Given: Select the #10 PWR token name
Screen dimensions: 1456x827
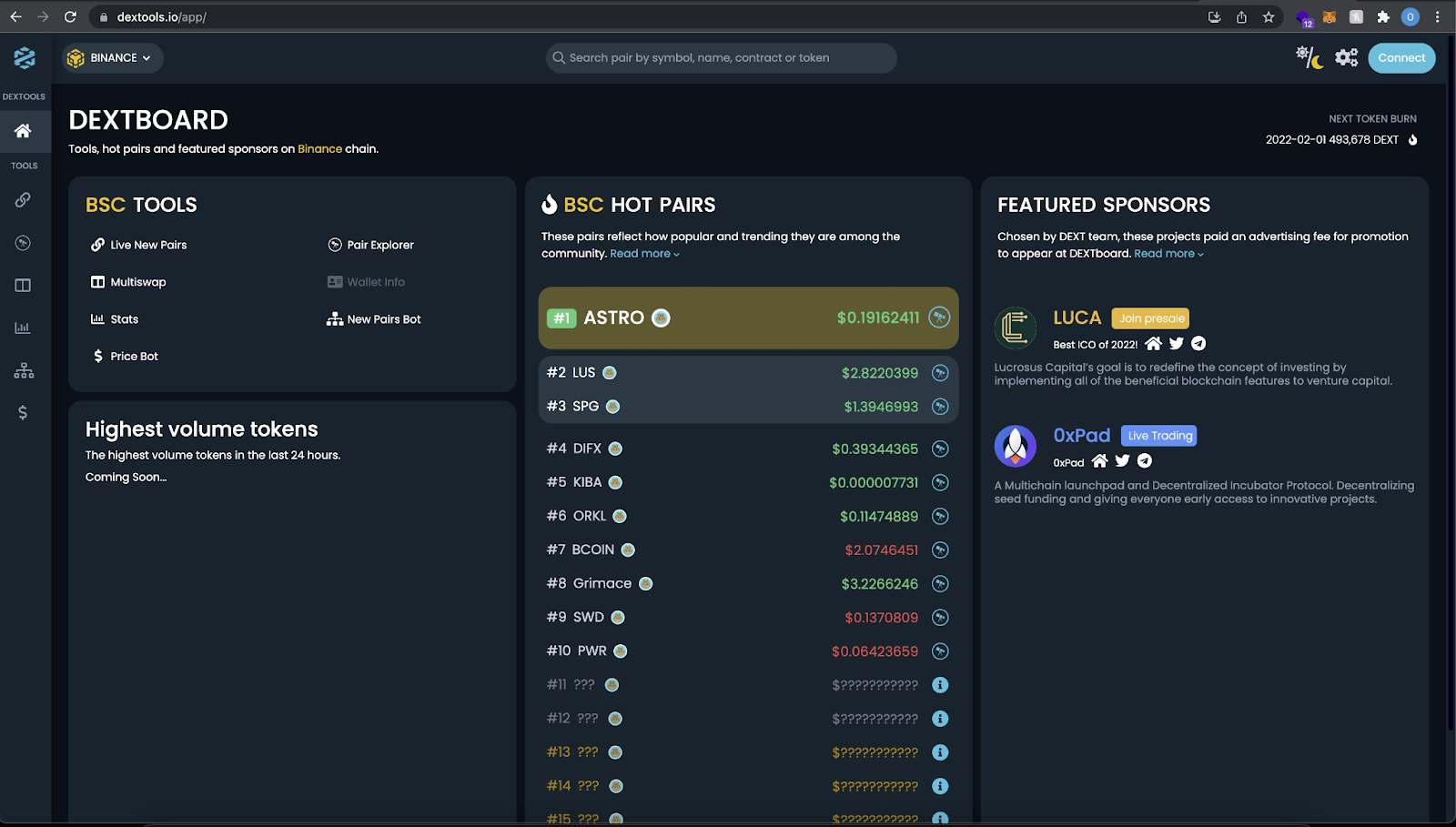Looking at the screenshot, I should tap(592, 651).
